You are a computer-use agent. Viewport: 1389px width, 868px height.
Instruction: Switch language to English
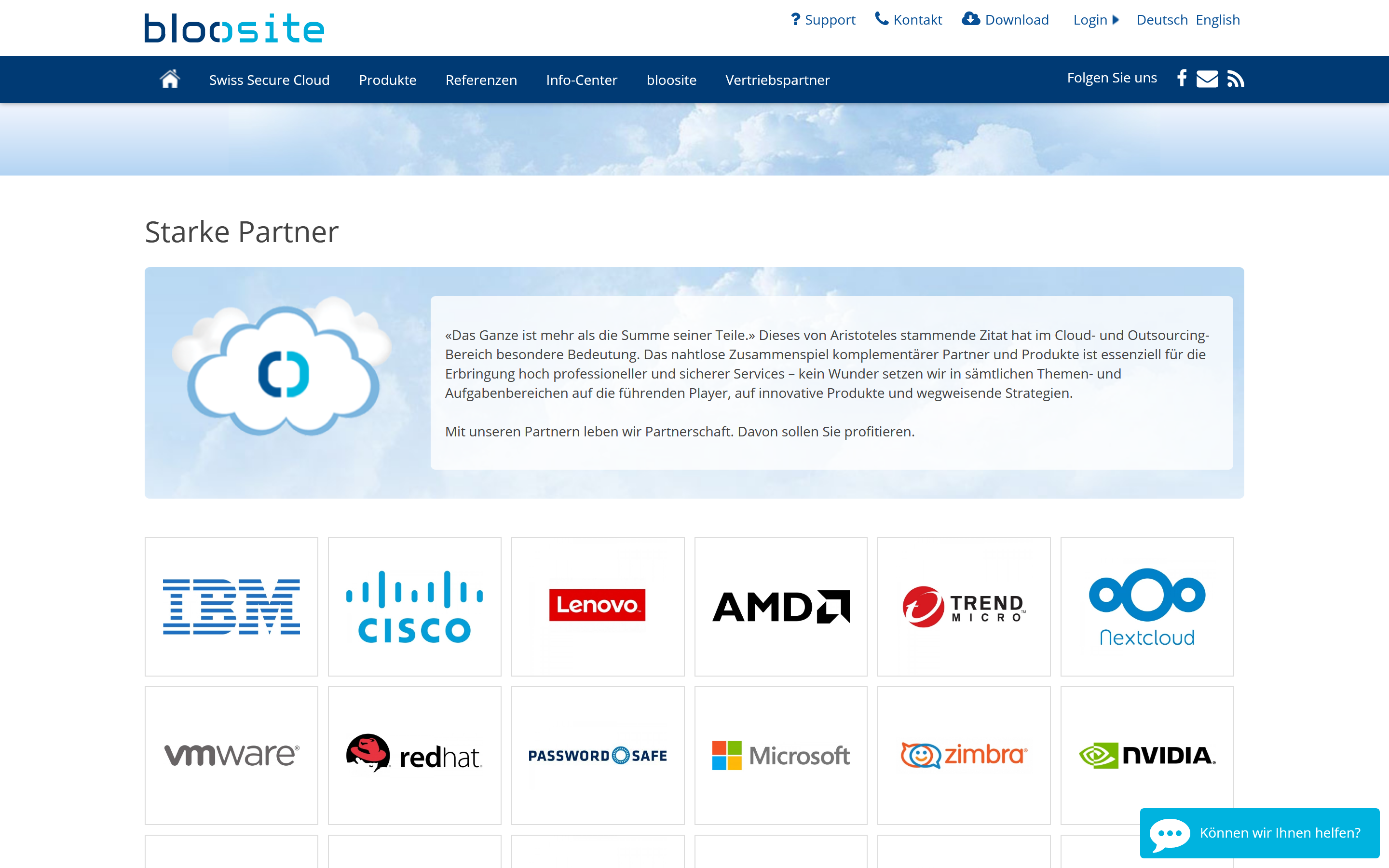click(1217, 20)
